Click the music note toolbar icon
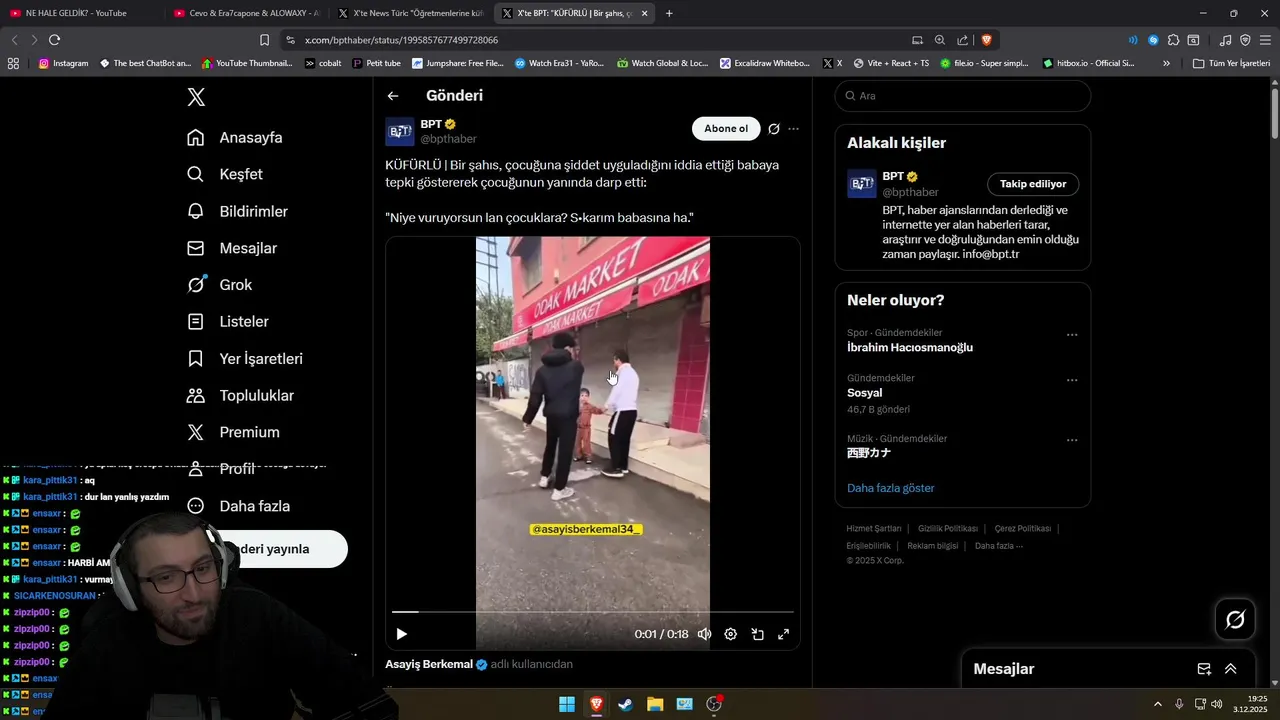 (1225, 40)
